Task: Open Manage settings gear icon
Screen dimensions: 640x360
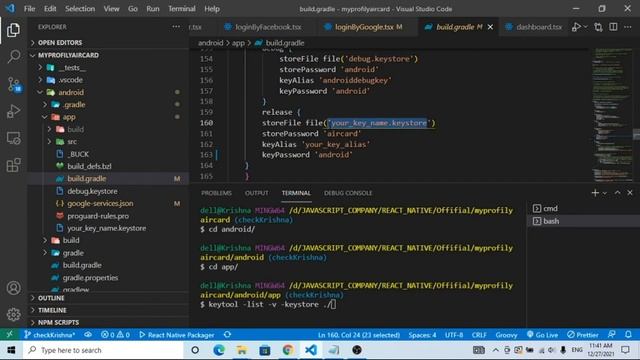Action: click(13, 314)
